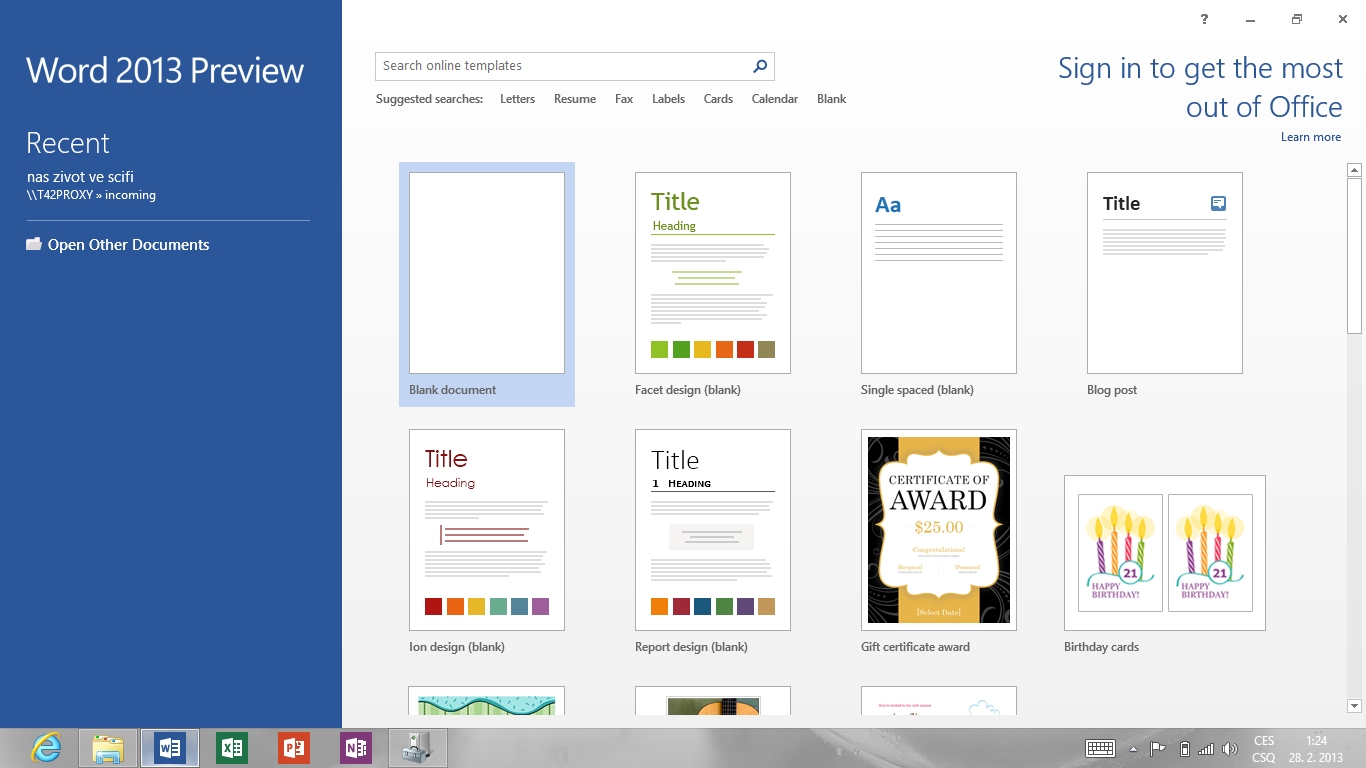This screenshot has width=1366, height=768.
Task: Open the Action Center flag icon
Action: point(1158,748)
